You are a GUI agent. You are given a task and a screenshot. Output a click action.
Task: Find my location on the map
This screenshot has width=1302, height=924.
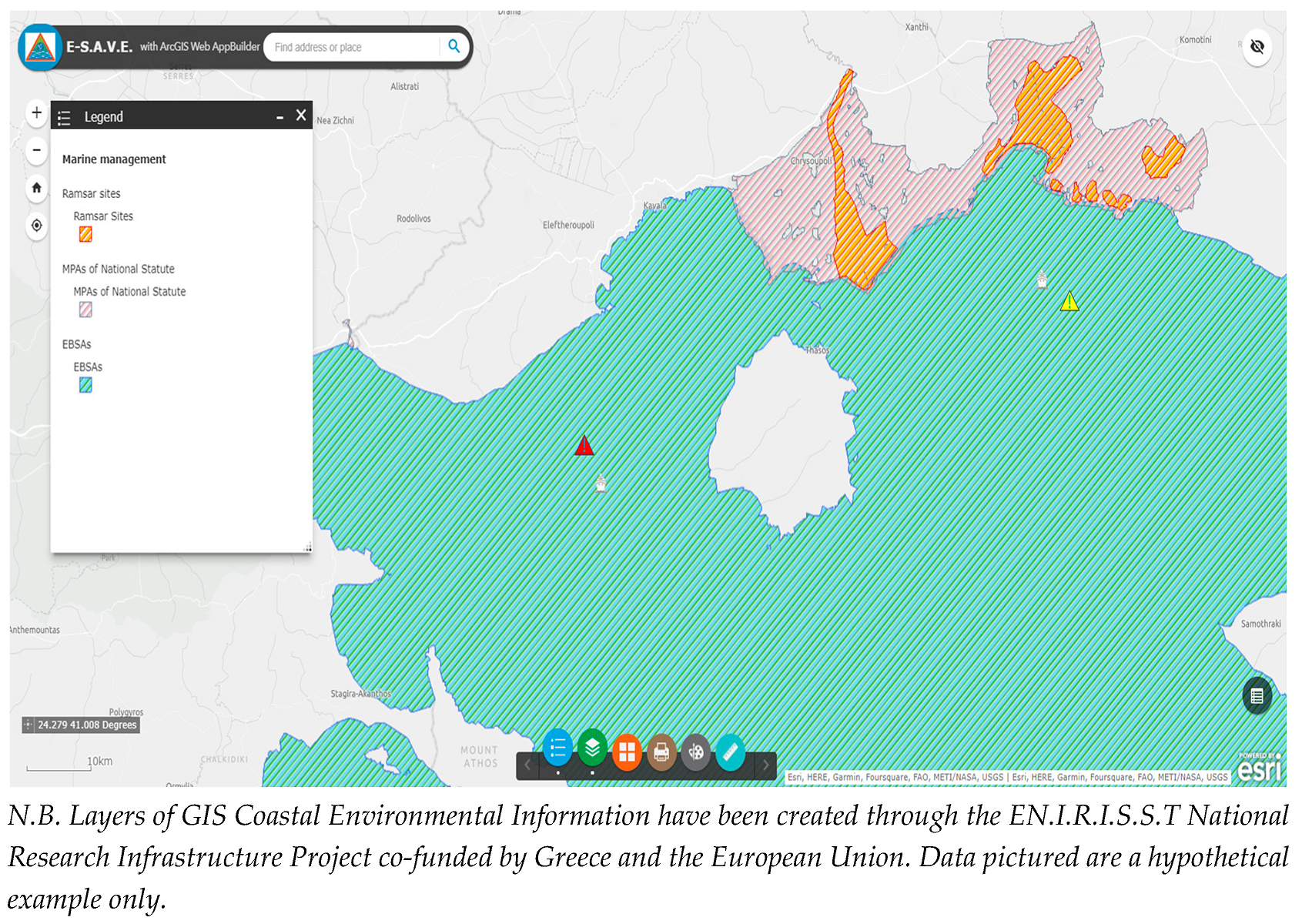pyautogui.click(x=36, y=226)
